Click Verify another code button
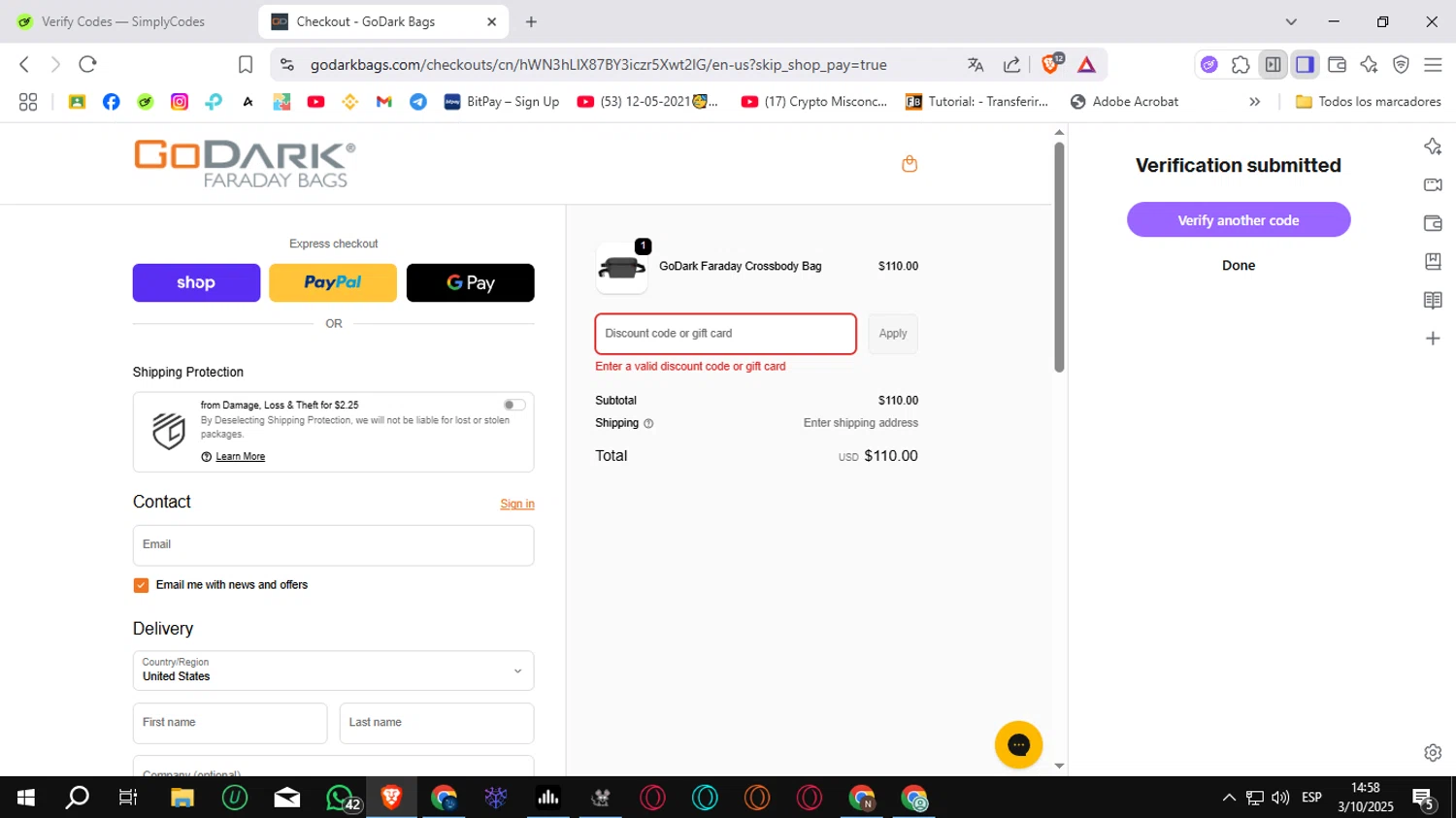 (1239, 220)
